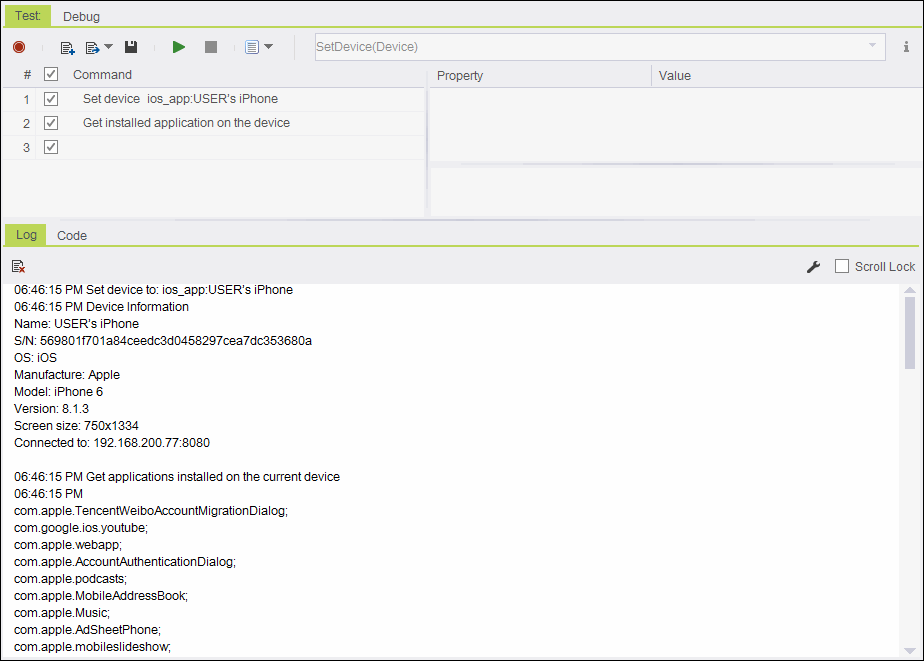This screenshot has width=924, height=661.
Task: Click the new test file icon
Action: coord(67,47)
